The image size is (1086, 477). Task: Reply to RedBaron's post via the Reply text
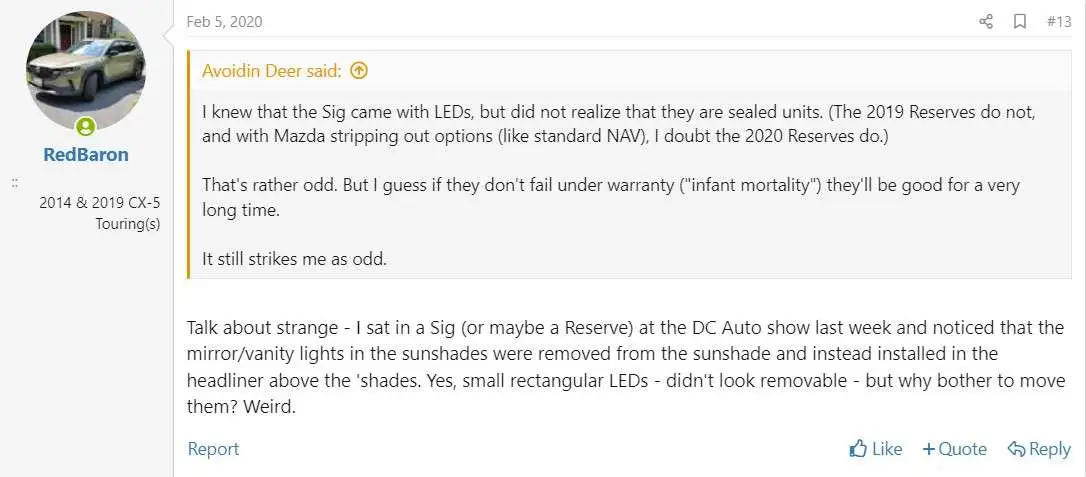coord(1050,449)
